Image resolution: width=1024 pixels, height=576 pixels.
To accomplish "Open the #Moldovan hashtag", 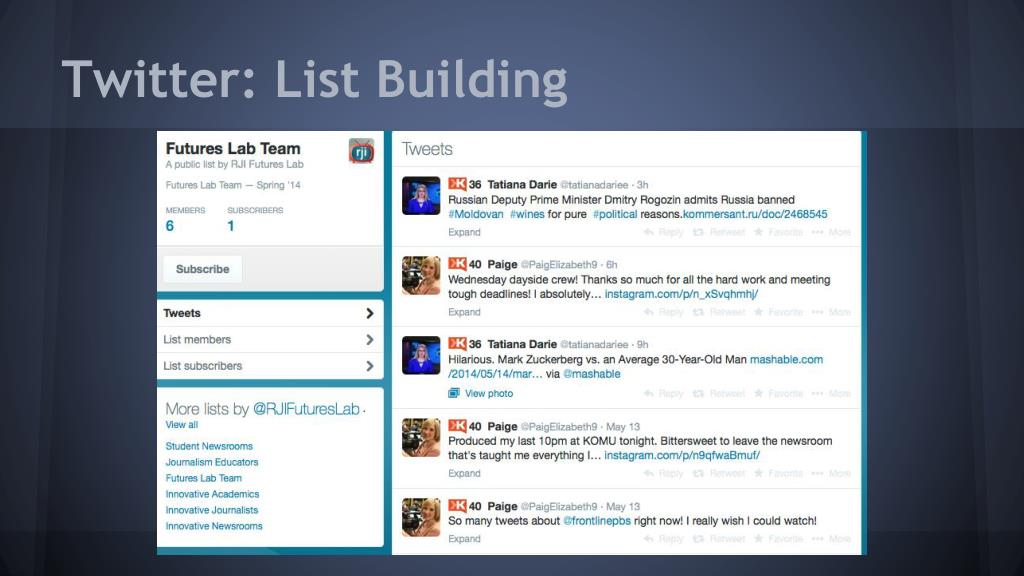I will click(476, 214).
